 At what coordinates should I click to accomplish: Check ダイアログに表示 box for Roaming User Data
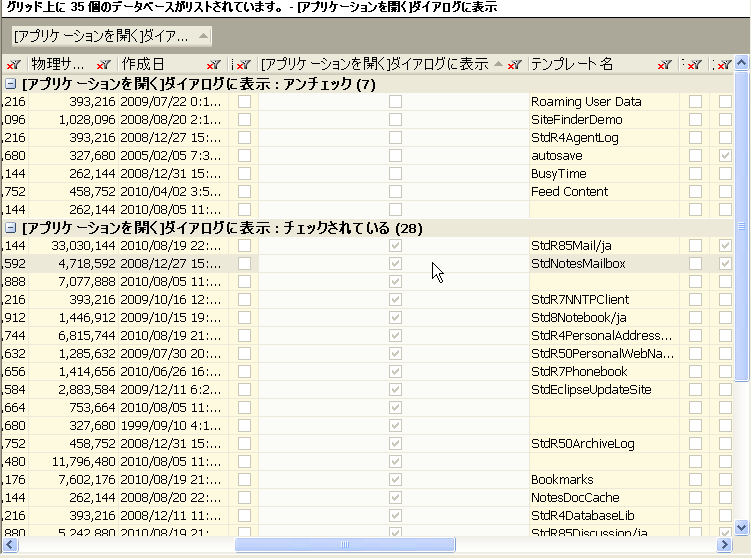[396, 102]
